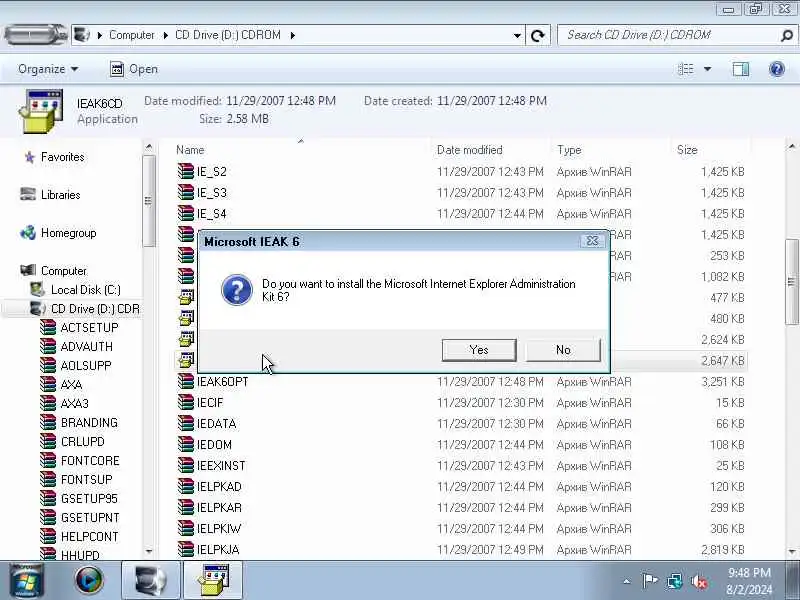Open Windows Media Player from taskbar
Viewport: 800px width, 600px height.
coord(89,580)
